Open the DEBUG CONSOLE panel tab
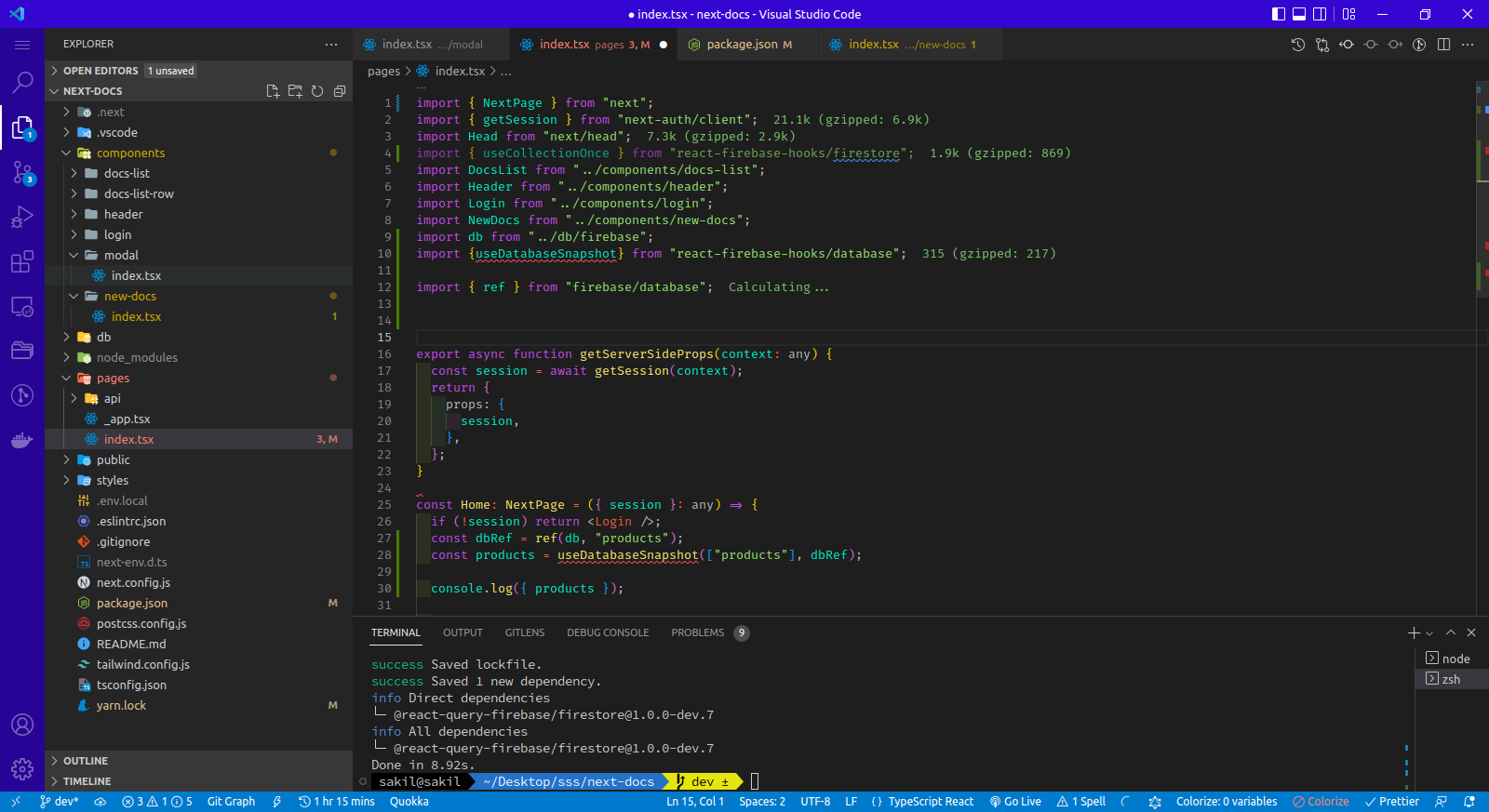Viewport: 1489px width, 812px height. 608,632
